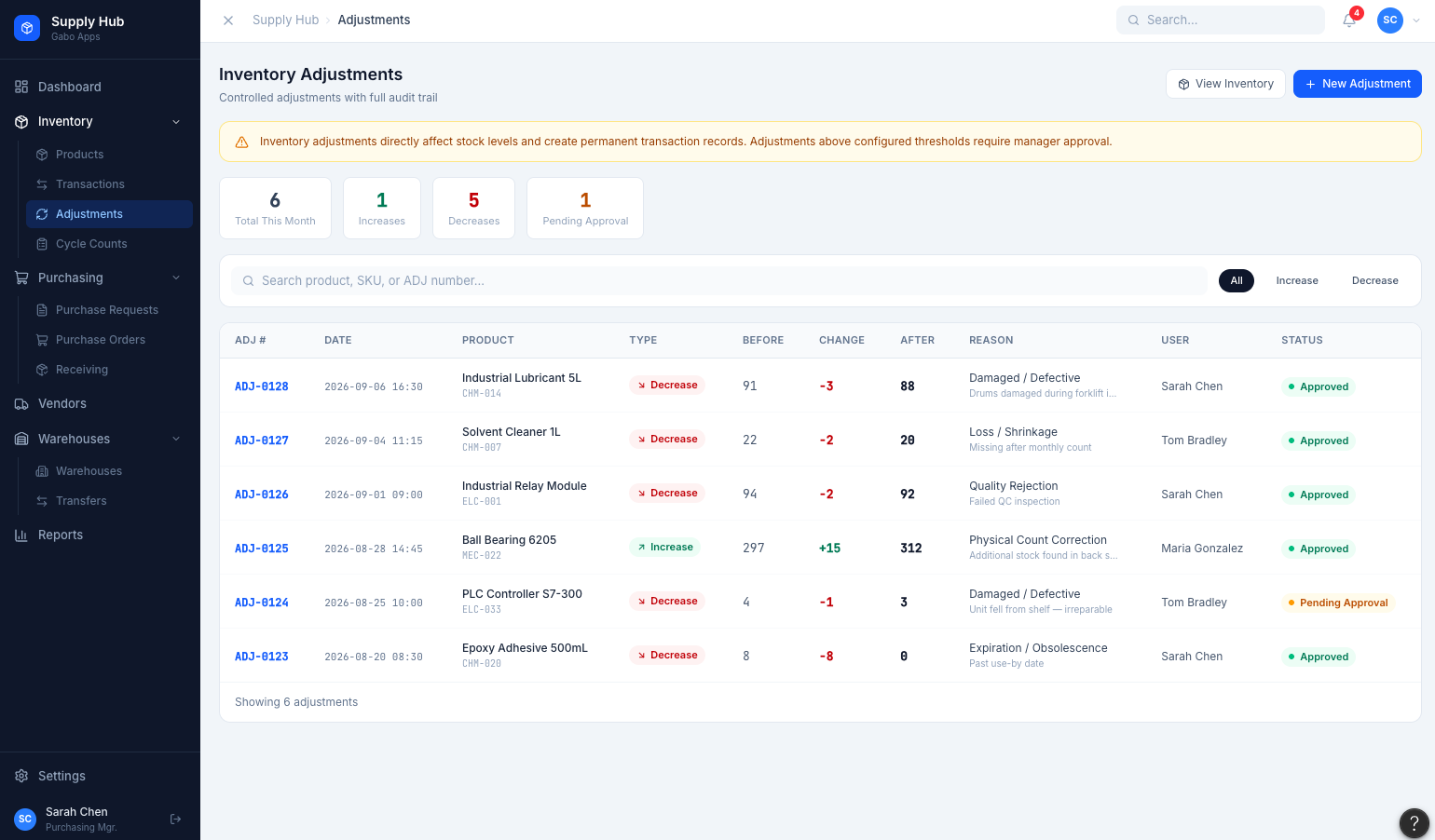Click the Supply Hub logo icon

coord(27,28)
